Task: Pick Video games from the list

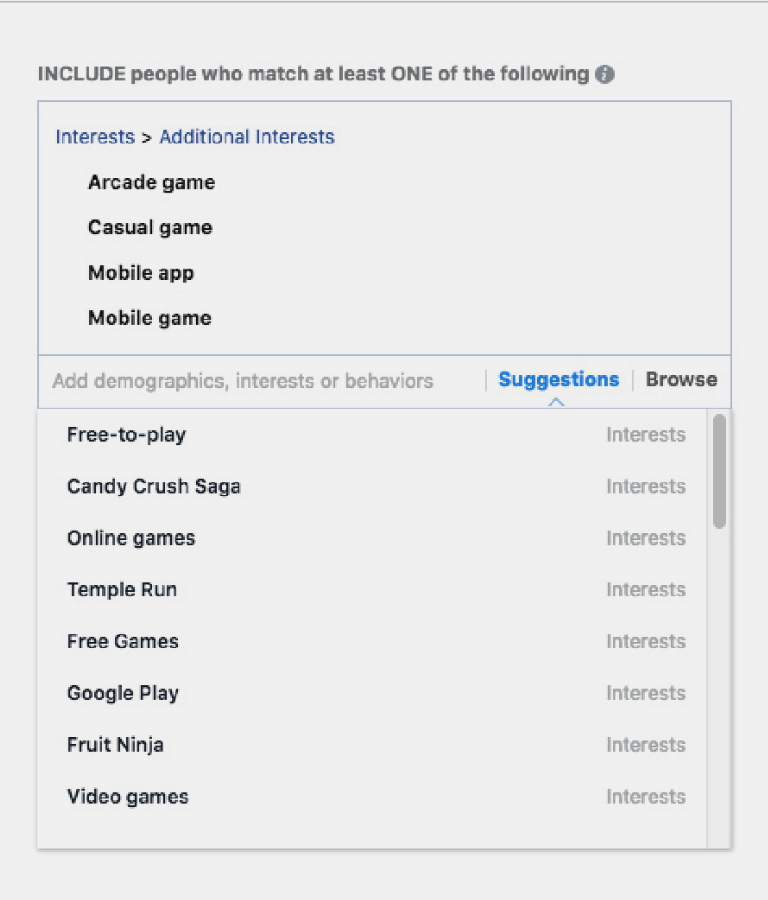Action: click(x=128, y=797)
